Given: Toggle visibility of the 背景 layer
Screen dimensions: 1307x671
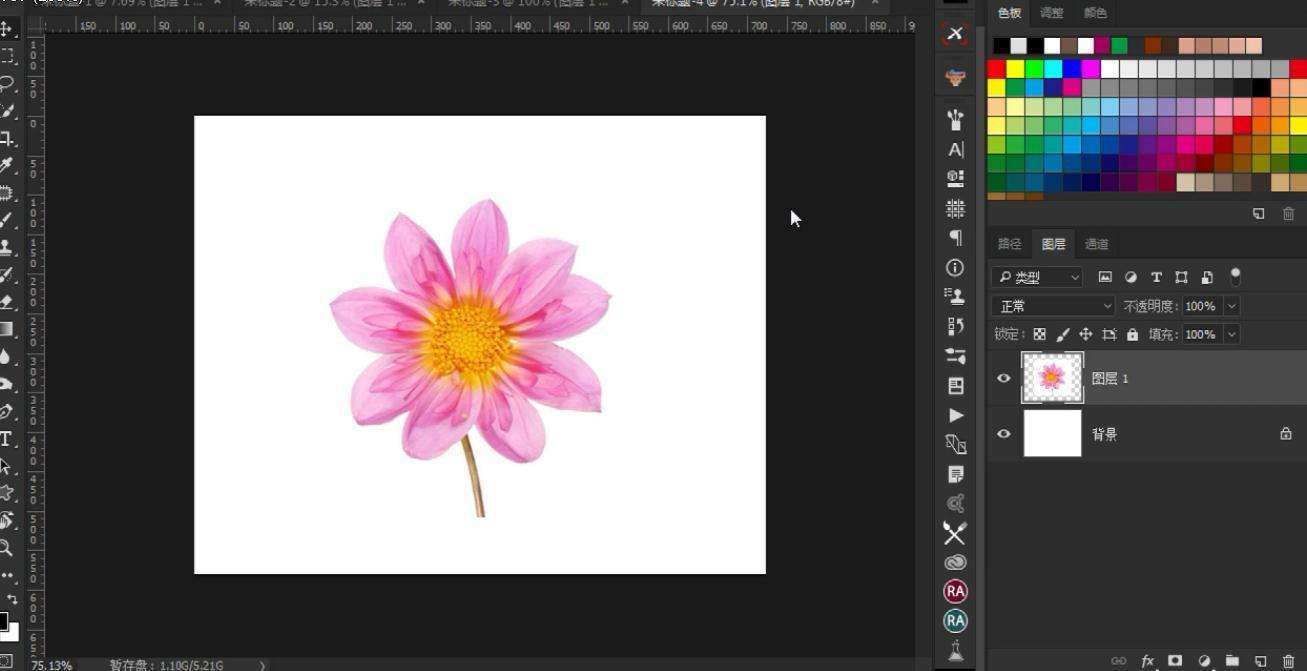Looking at the screenshot, I should (x=1004, y=434).
